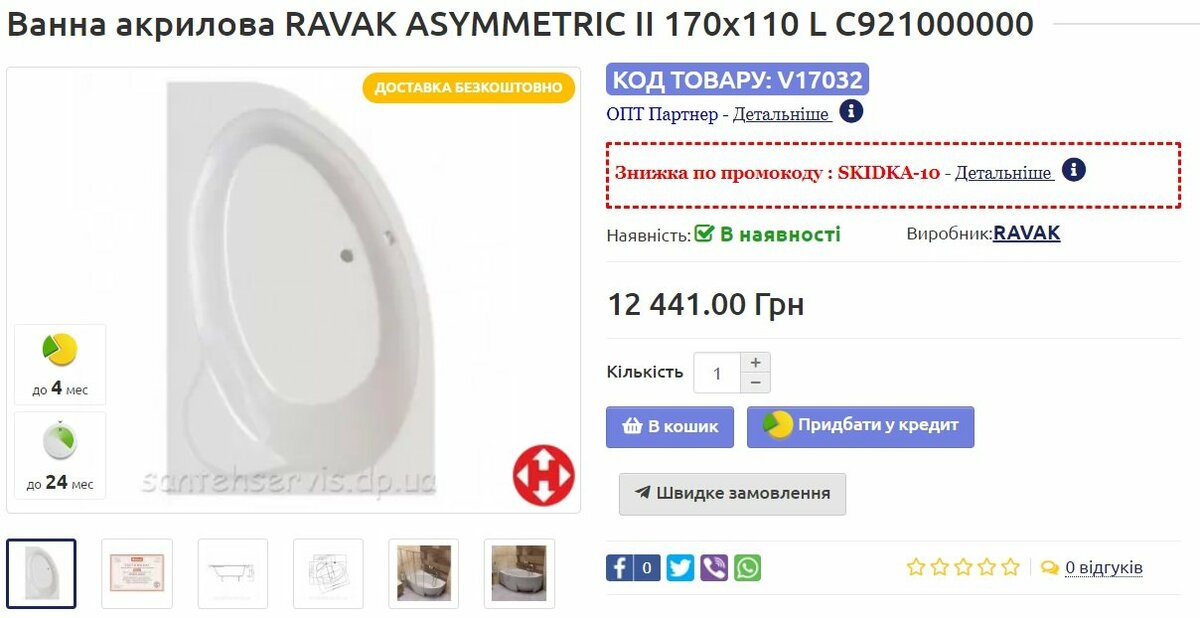Click the Nova Poshta red delivery logo
1200x618 pixels.
[x=543, y=475]
